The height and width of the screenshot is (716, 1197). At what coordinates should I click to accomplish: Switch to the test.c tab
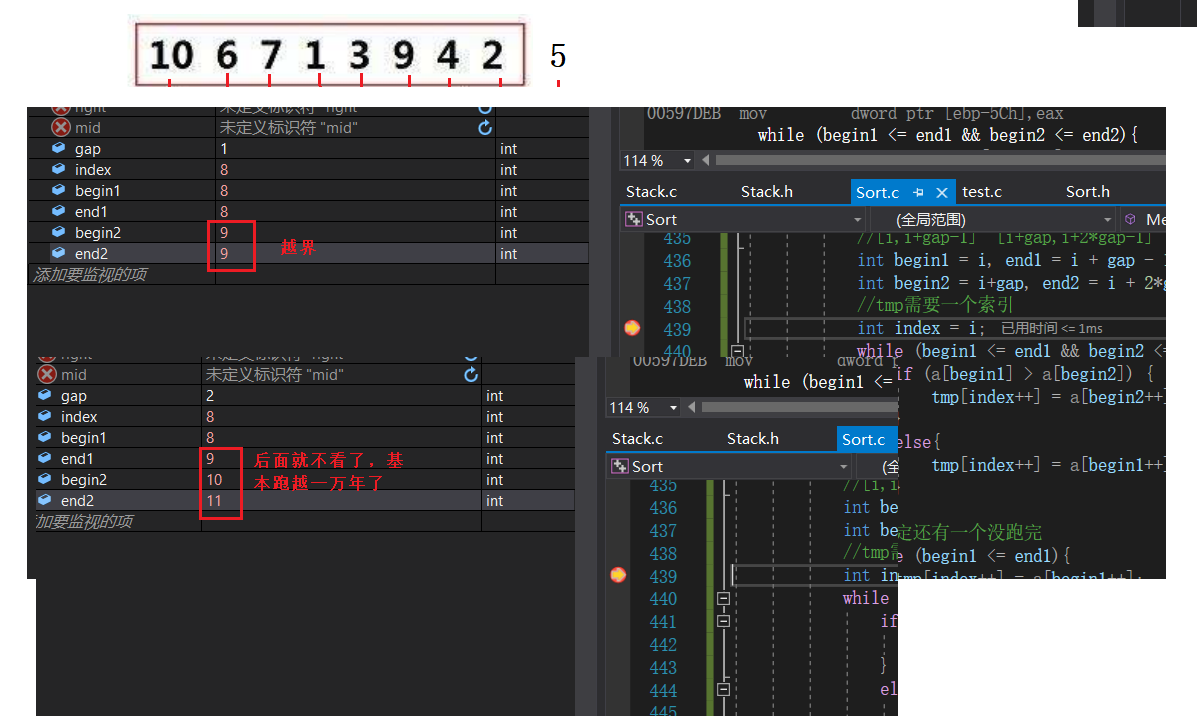click(x=982, y=192)
